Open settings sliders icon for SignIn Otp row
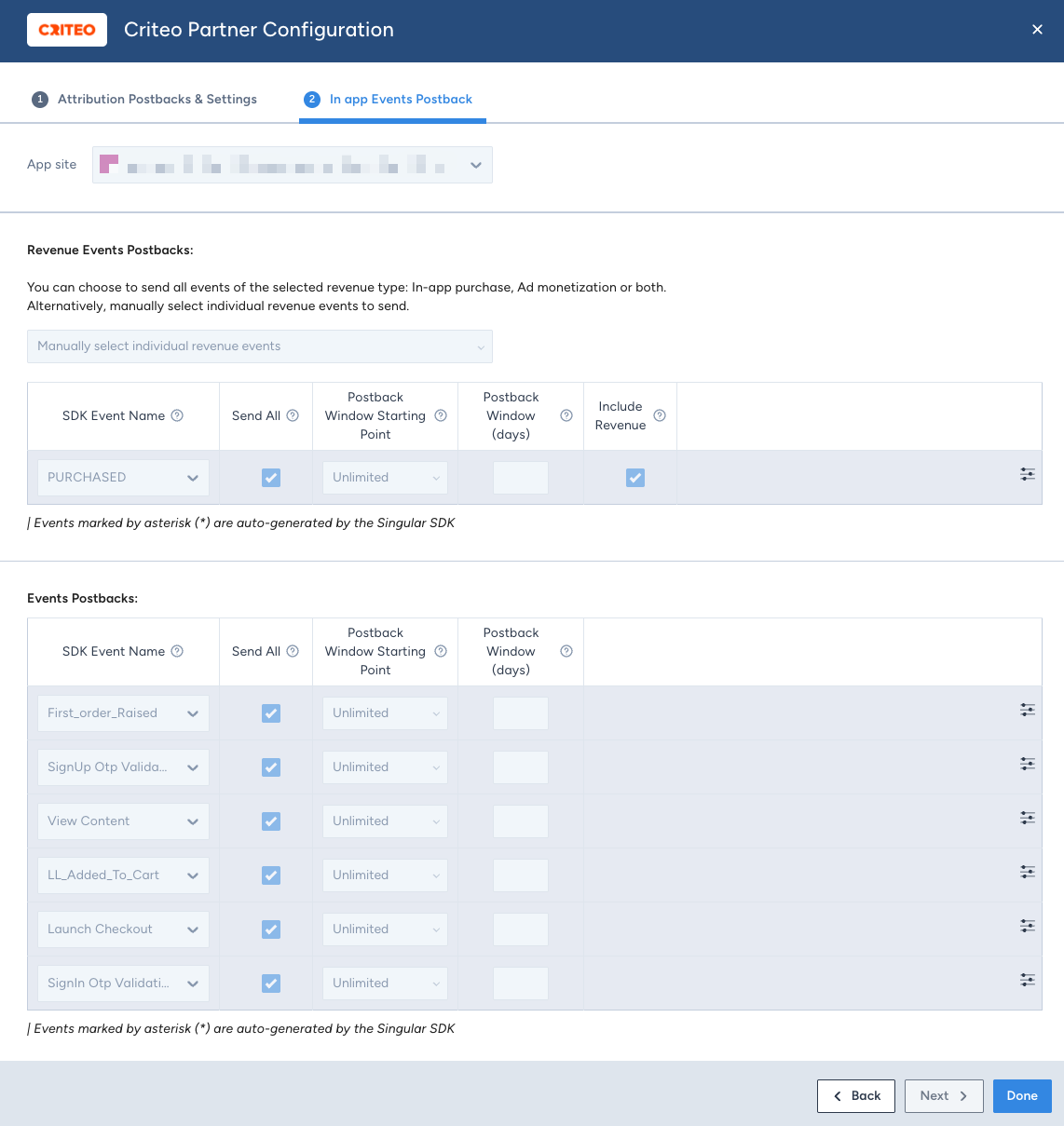The width and height of the screenshot is (1064, 1126). (1028, 981)
